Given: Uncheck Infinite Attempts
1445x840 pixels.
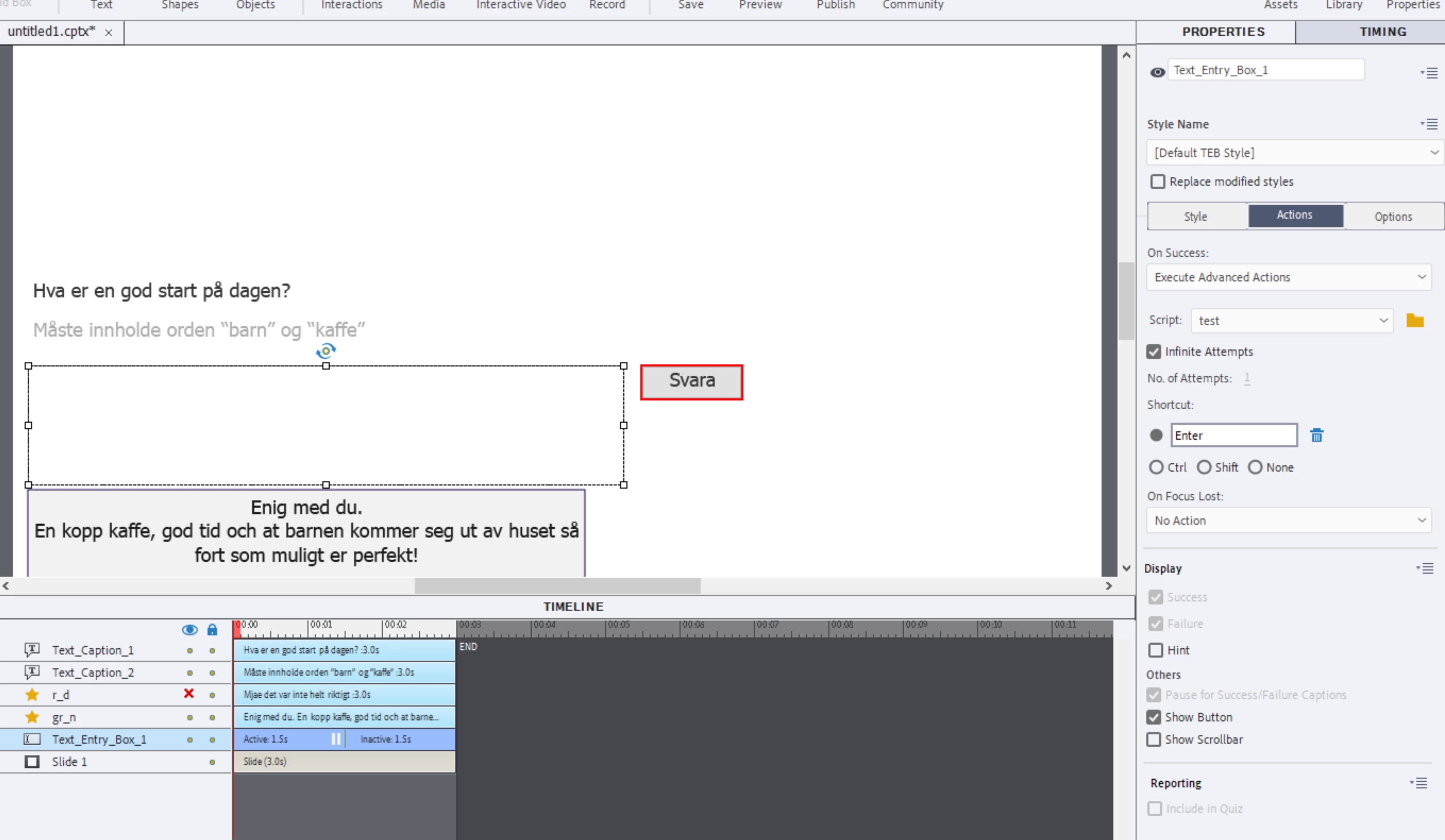Looking at the screenshot, I should point(1154,352).
